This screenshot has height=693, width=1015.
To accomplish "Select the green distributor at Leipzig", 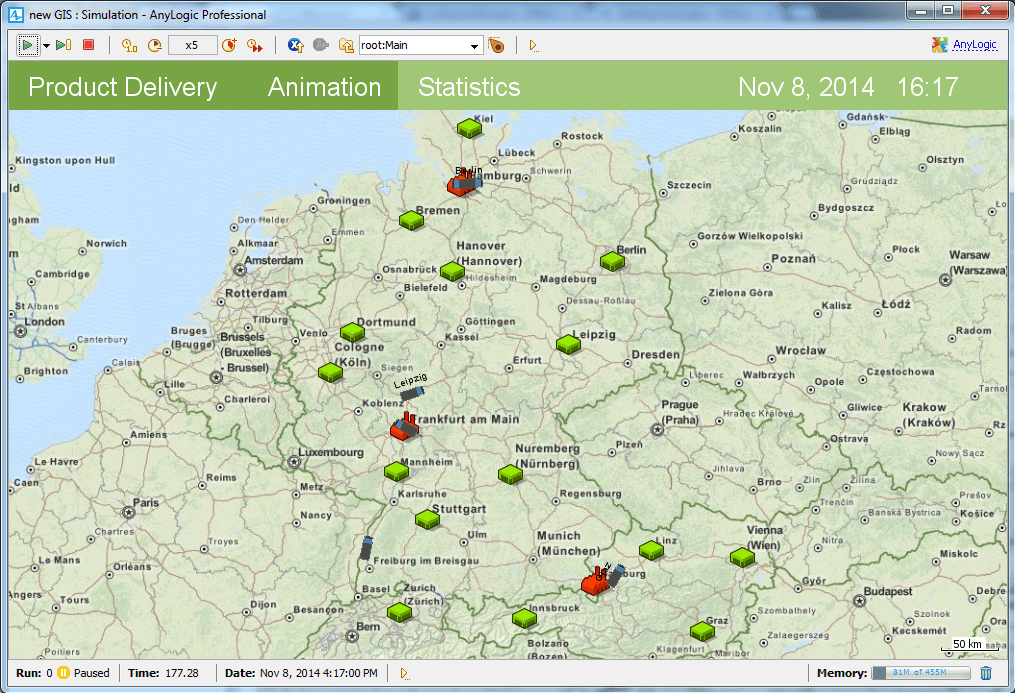I will [x=568, y=344].
